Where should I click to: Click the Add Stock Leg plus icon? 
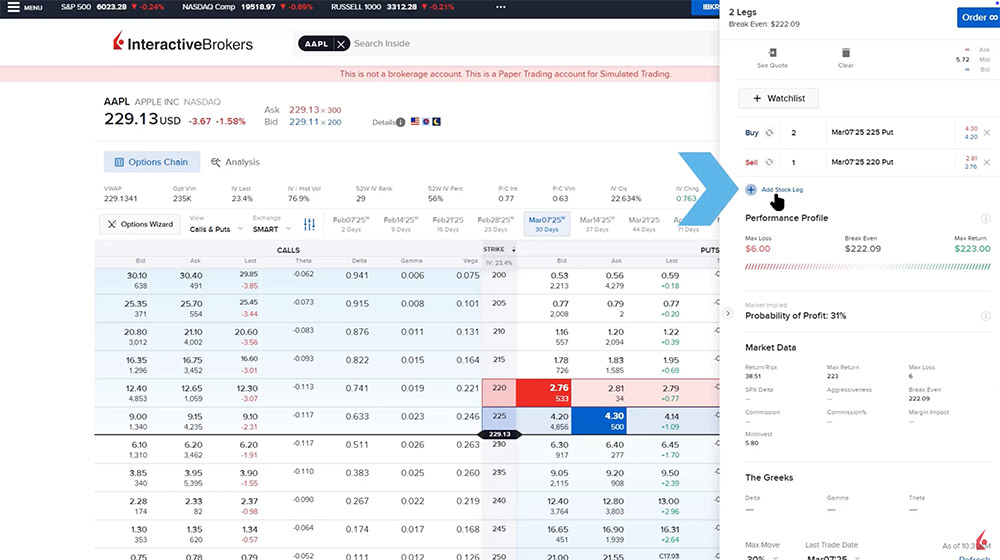(x=751, y=189)
